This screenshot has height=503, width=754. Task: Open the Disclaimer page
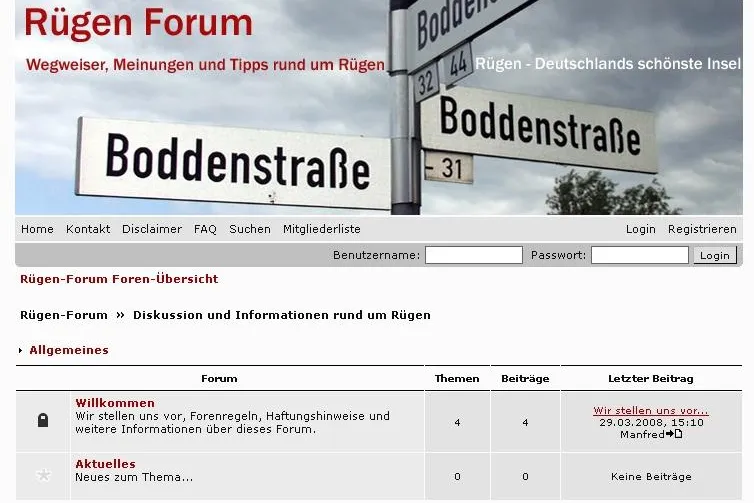(152, 229)
